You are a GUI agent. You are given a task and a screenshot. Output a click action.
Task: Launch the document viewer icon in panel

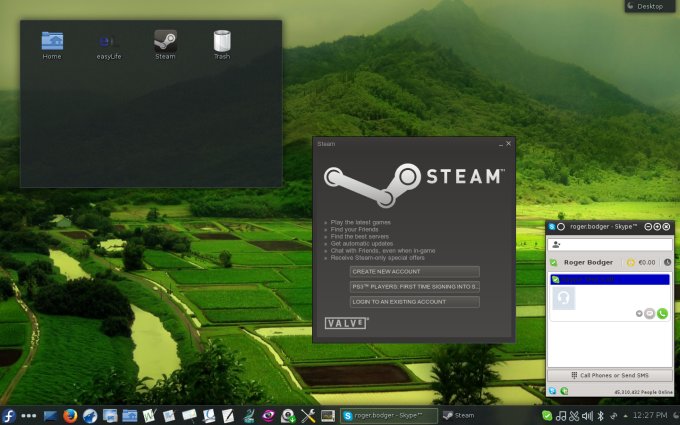point(209,416)
